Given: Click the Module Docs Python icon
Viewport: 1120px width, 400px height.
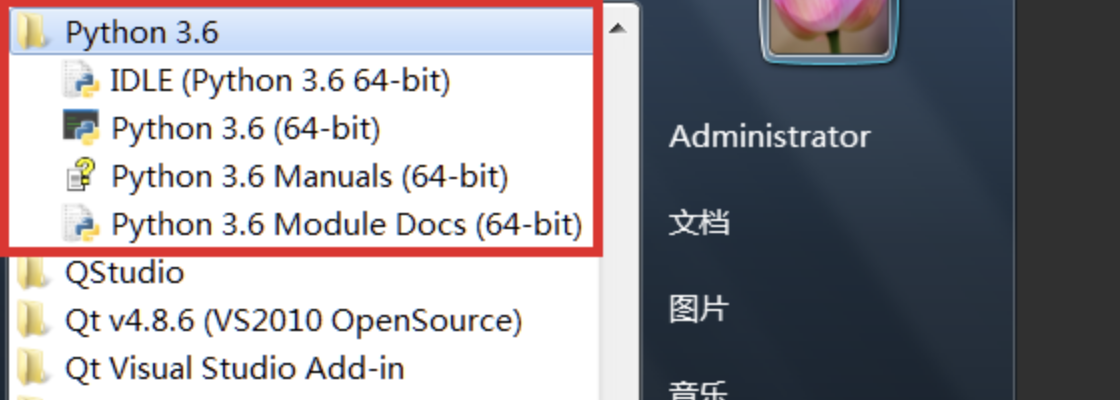Looking at the screenshot, I should click(80, 224).
